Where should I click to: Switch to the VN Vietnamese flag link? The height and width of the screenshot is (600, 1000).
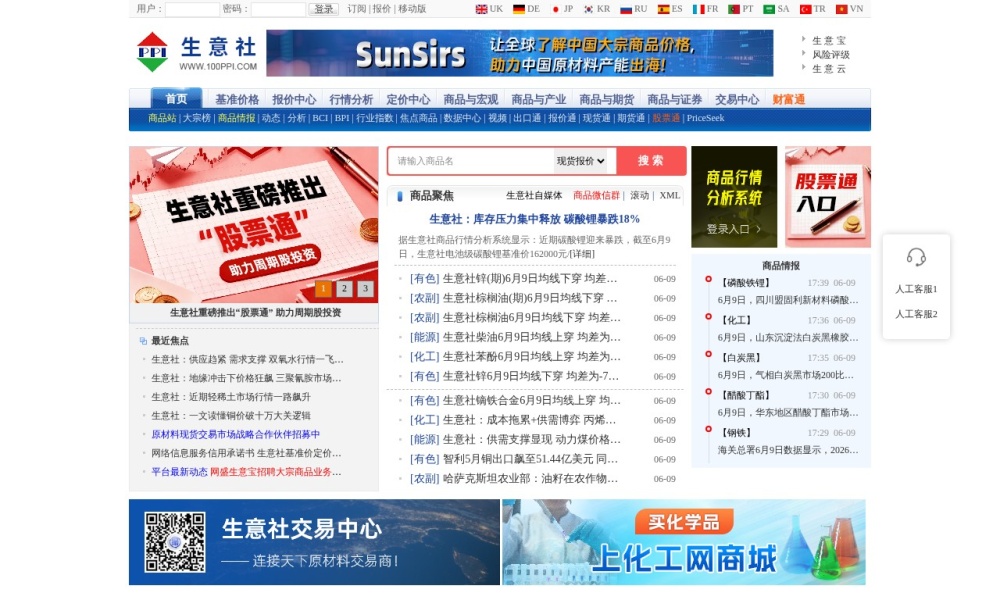[x=849, y=9]
